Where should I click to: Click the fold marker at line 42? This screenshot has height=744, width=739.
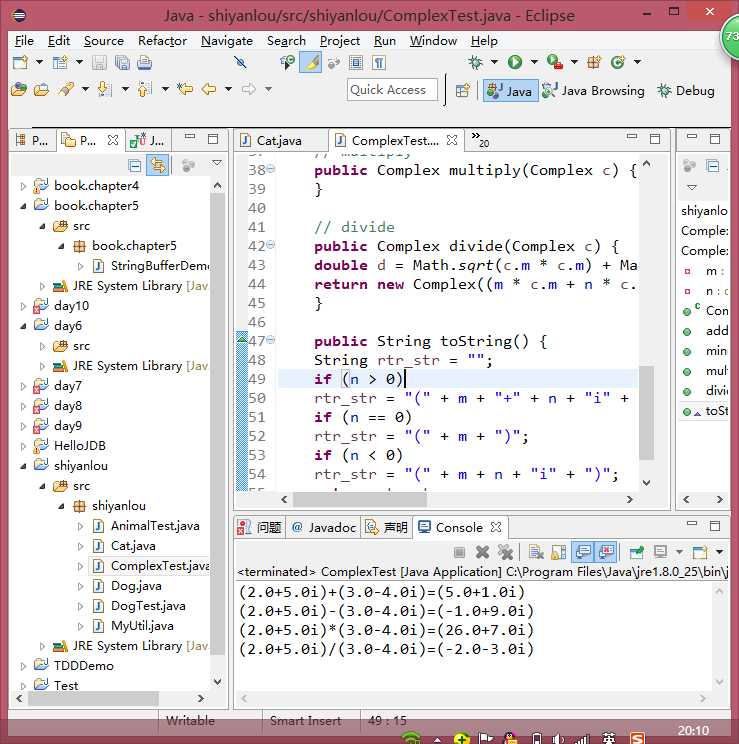(271, 245)
